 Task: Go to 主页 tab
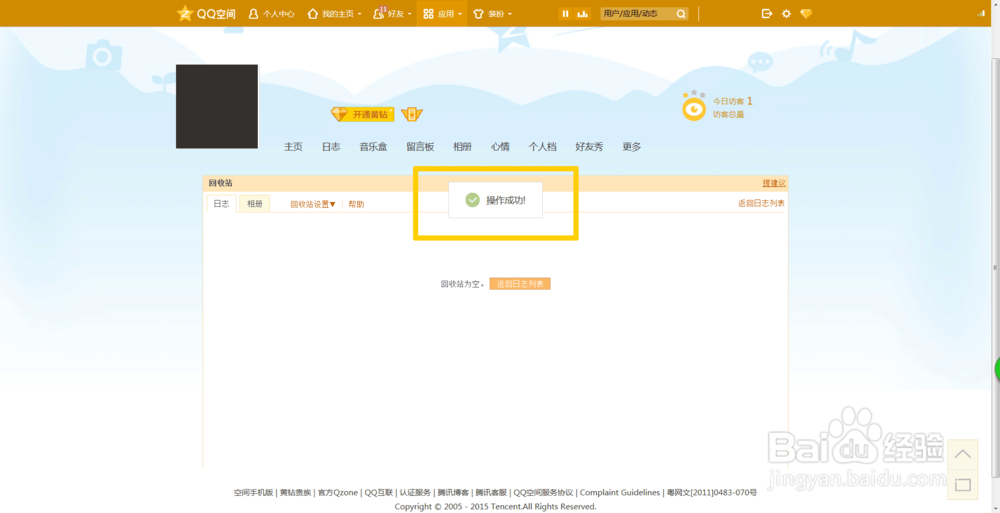(x=293, y=147)
